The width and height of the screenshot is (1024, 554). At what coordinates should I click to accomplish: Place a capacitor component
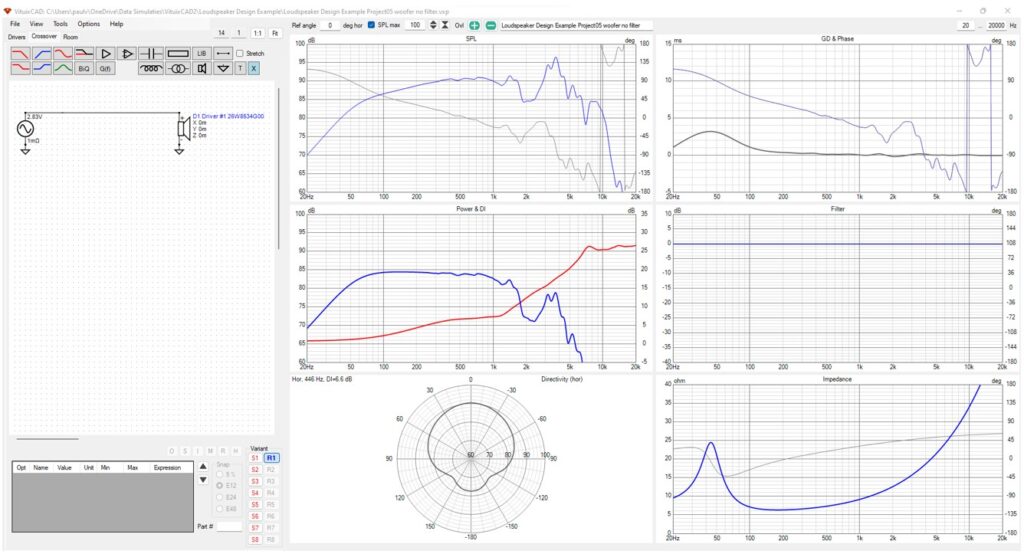[150, 54]
